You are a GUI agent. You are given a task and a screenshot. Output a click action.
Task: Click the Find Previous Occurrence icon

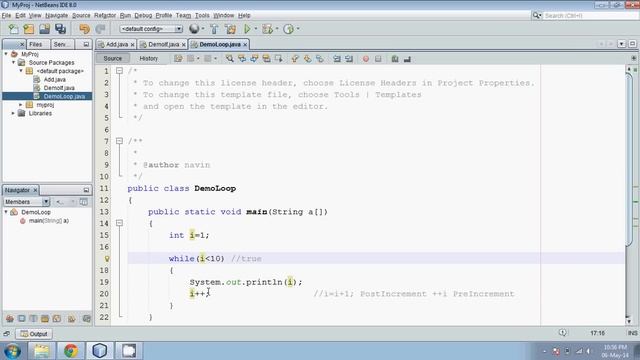[242, 59]
